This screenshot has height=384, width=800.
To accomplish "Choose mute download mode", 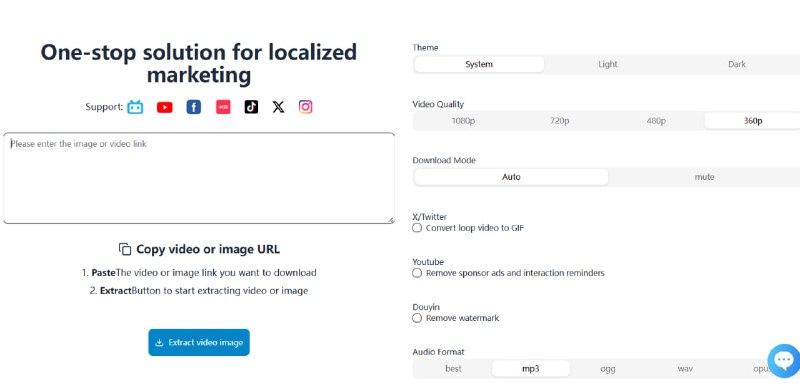I will click(705, 177).
